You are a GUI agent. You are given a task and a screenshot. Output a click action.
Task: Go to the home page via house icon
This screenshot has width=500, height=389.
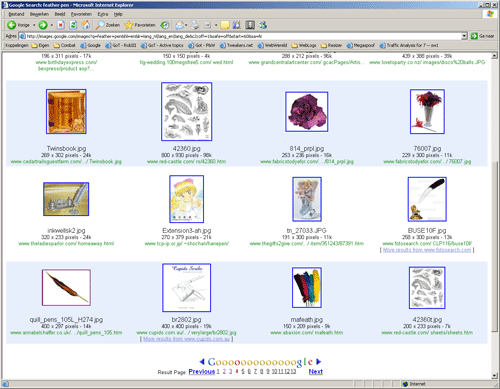(86, 25)
